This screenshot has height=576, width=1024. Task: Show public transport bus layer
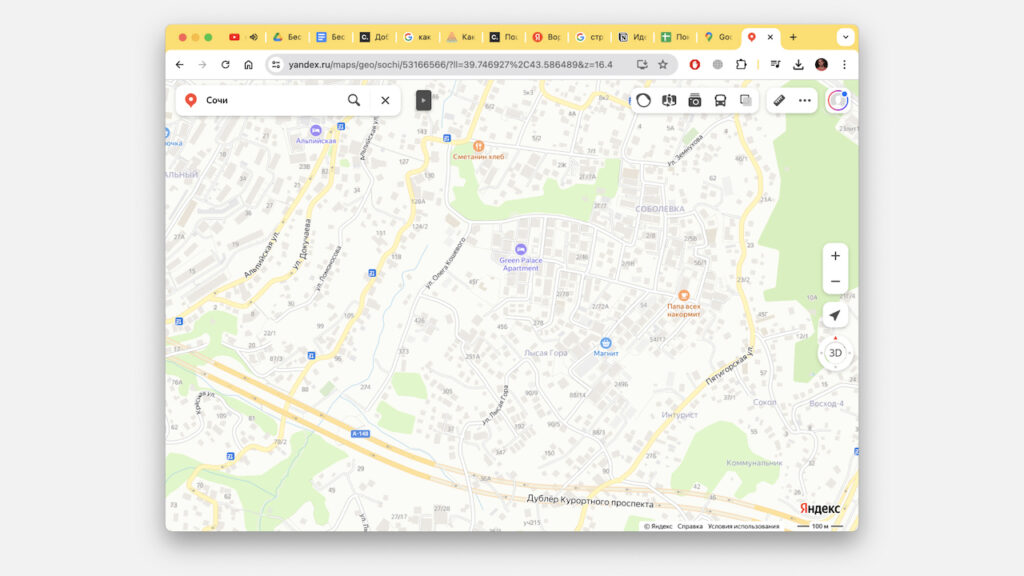pyautogui.click(x=720, y=100)
